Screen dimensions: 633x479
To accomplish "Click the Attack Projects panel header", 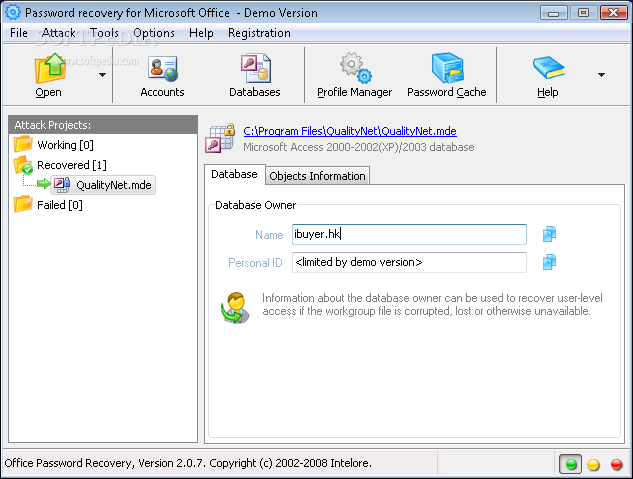I will pos(103,125).
